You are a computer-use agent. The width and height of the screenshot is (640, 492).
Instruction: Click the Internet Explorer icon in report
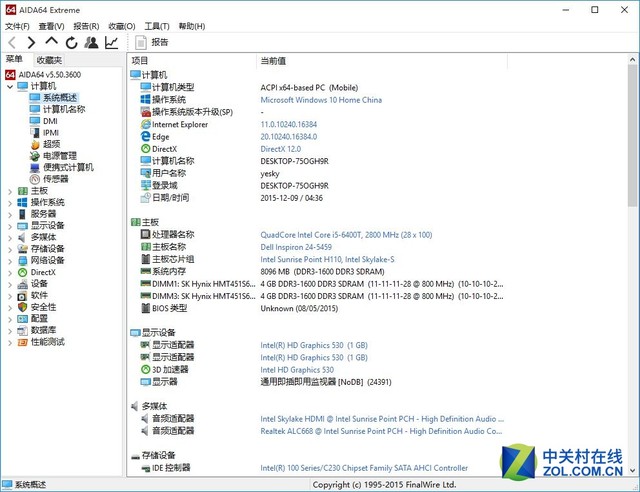coord(145,124)
